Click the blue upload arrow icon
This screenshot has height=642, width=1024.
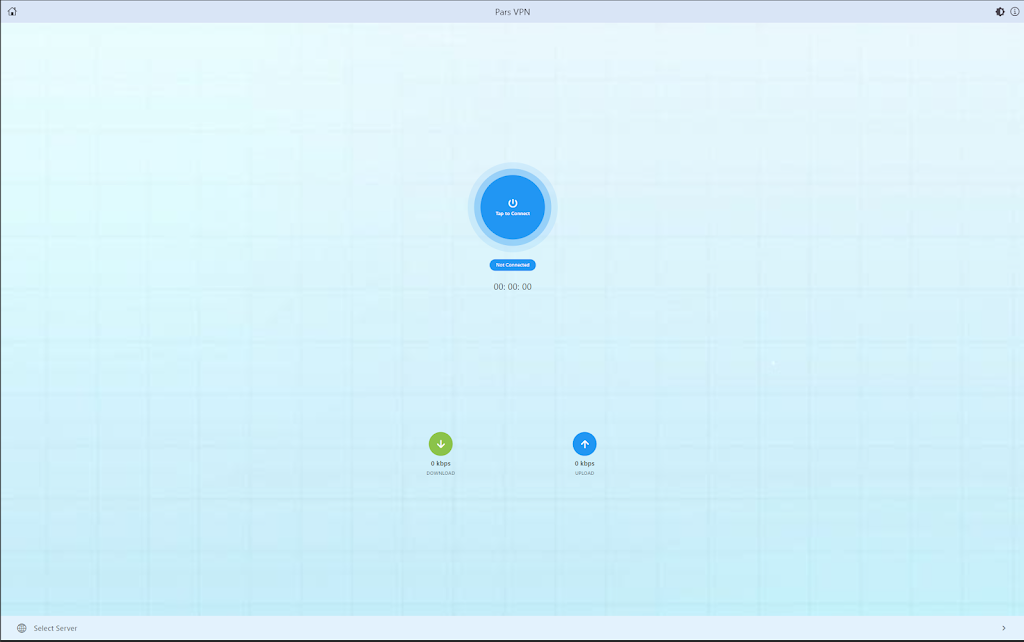[584, 444]
